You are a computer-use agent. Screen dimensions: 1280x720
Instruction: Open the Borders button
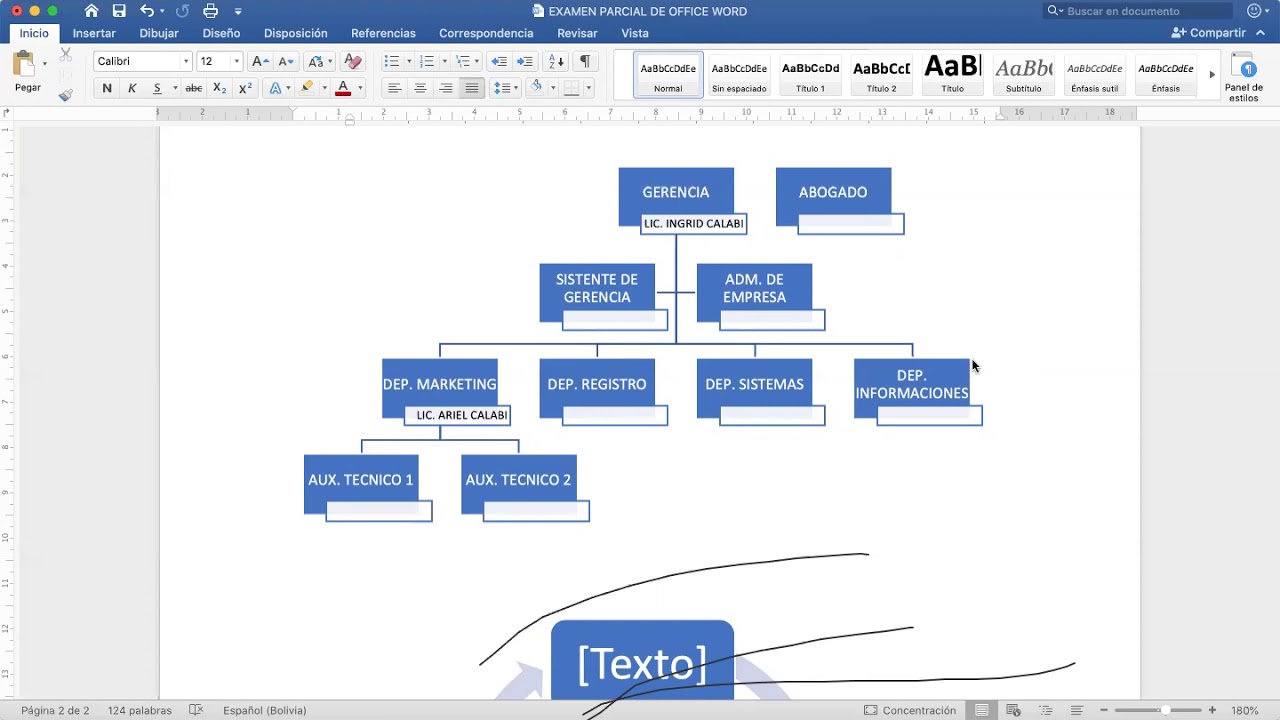(571, 88)
